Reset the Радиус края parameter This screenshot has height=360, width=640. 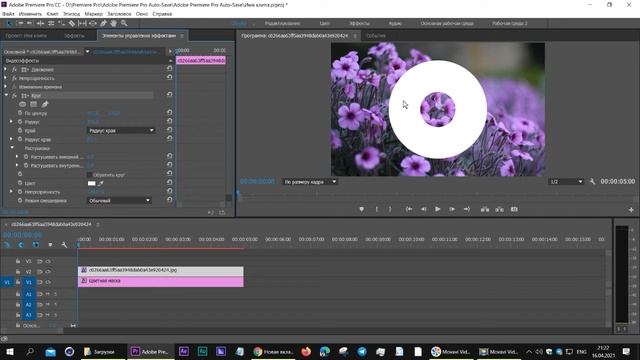pyautogui.click(x=169, y=139)
